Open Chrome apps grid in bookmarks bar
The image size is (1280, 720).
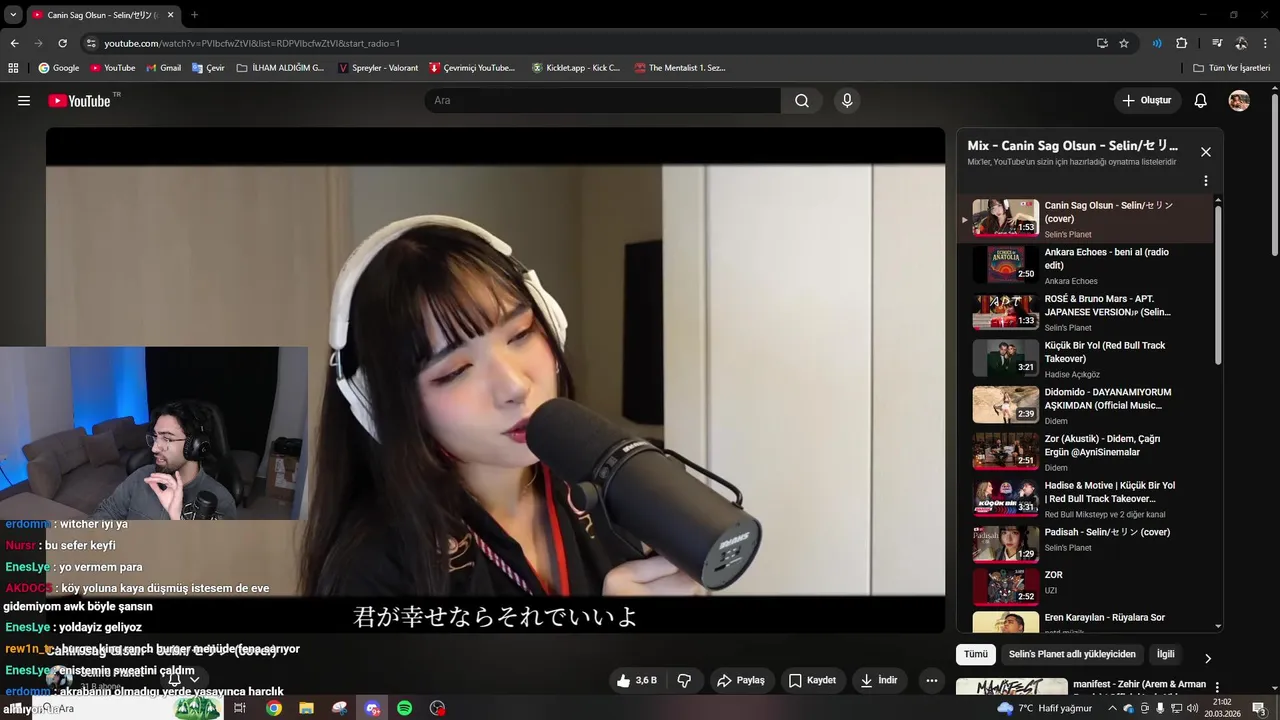click(x=13, y=68)
